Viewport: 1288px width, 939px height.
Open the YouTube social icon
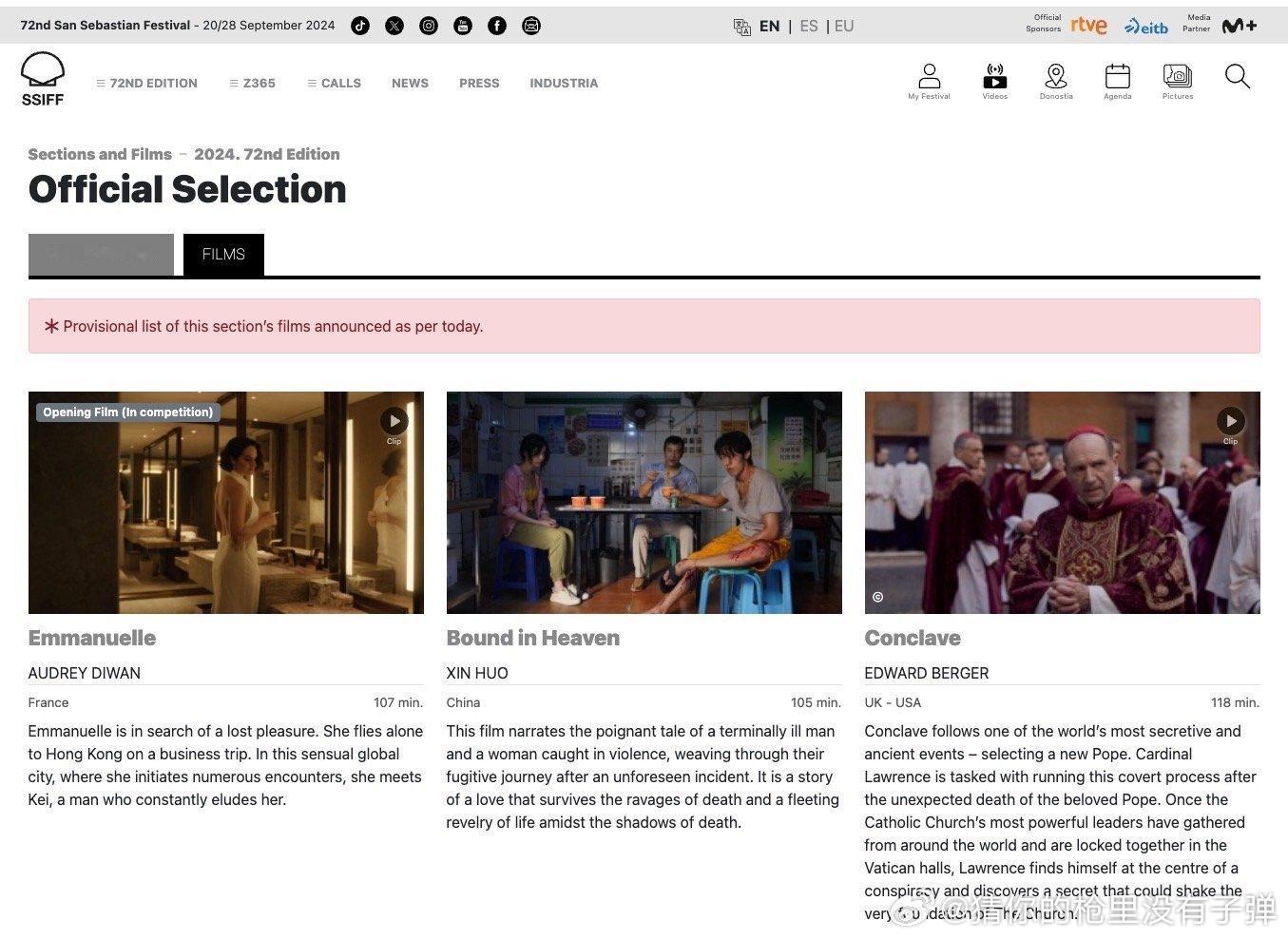point(463,26)
